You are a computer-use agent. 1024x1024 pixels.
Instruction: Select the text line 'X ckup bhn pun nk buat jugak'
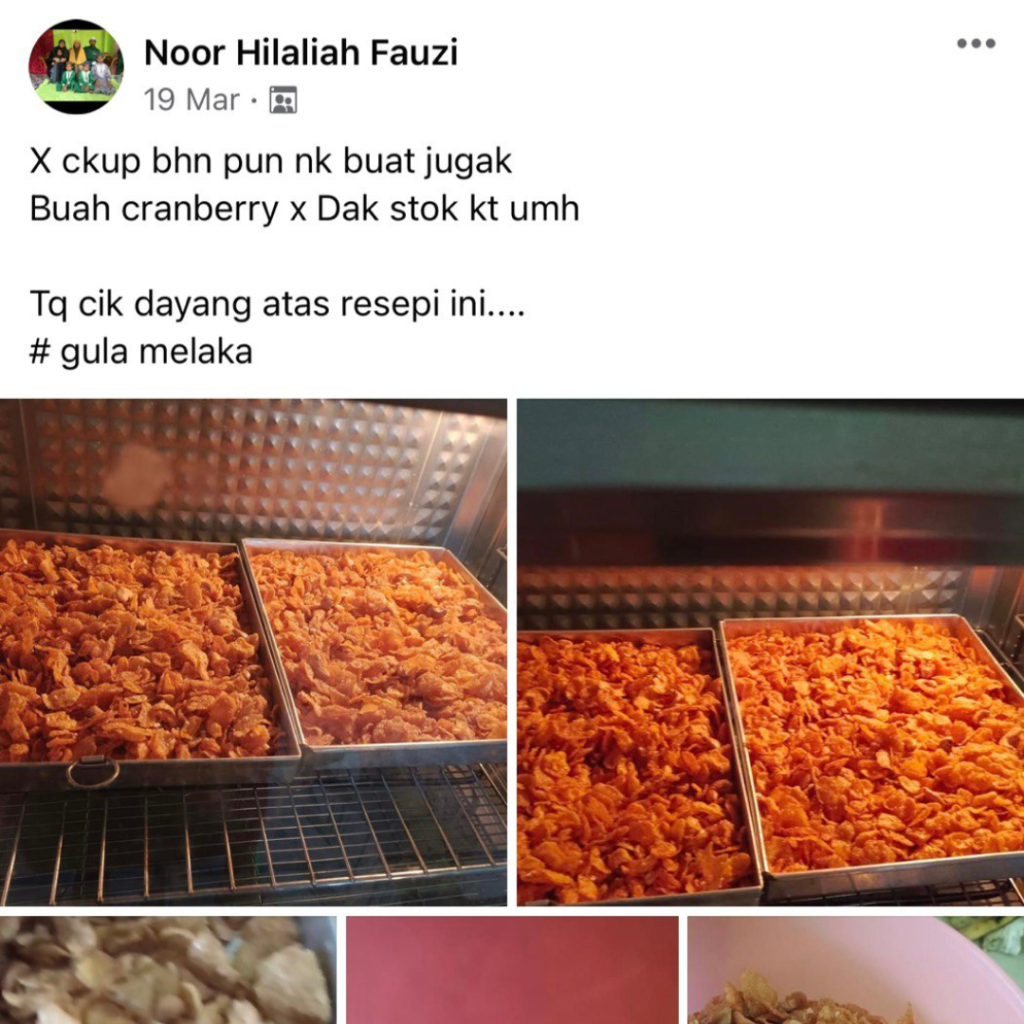270,161
